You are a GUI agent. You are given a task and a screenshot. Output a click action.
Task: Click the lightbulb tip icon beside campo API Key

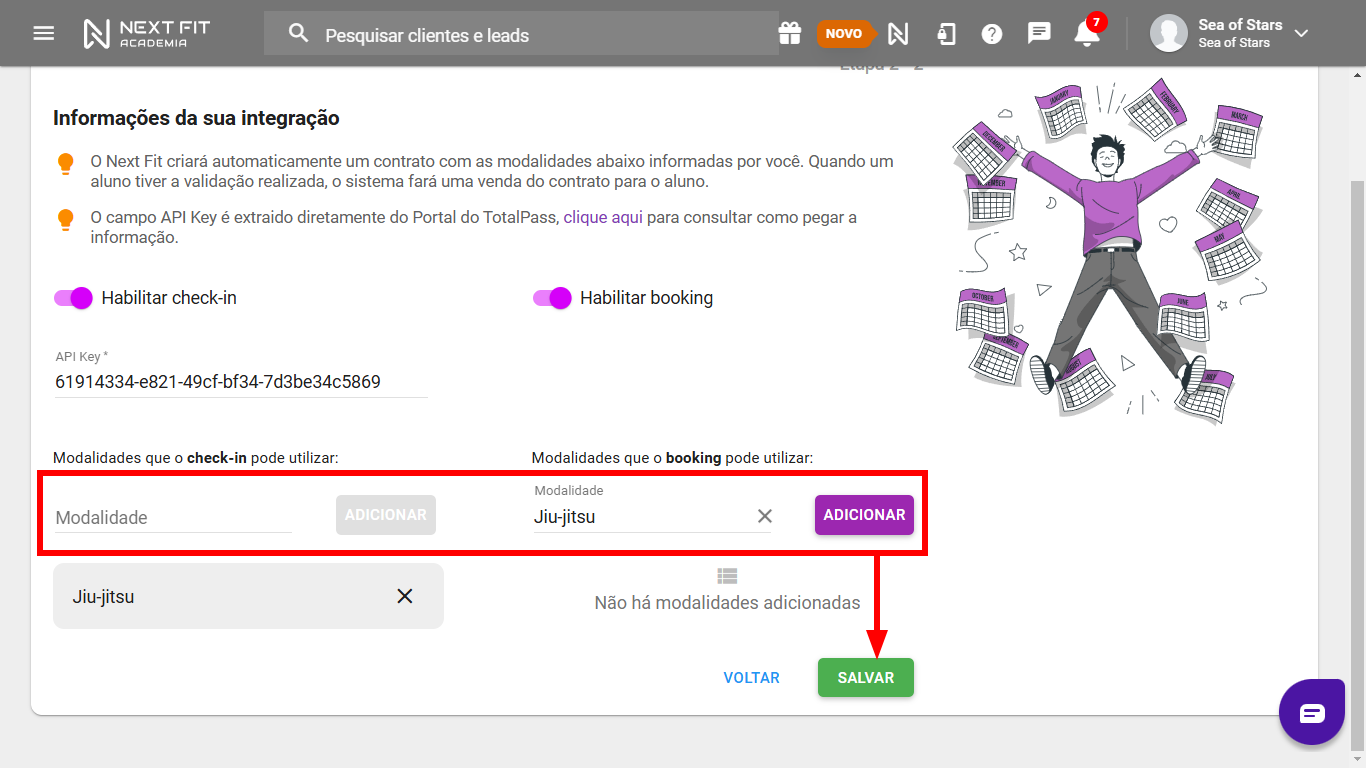(x=66, y=220)
